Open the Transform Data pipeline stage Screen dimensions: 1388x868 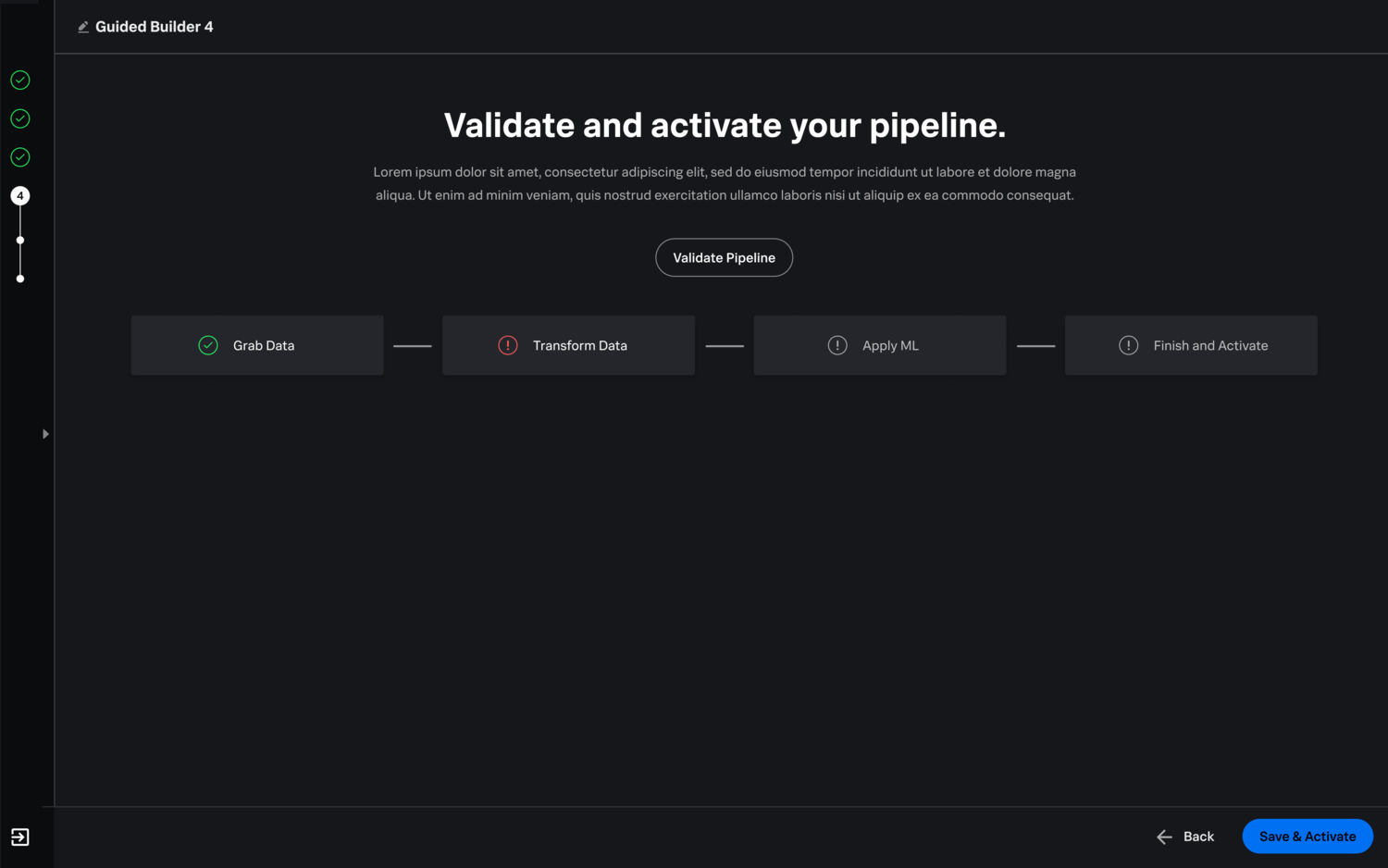(568, 345)
